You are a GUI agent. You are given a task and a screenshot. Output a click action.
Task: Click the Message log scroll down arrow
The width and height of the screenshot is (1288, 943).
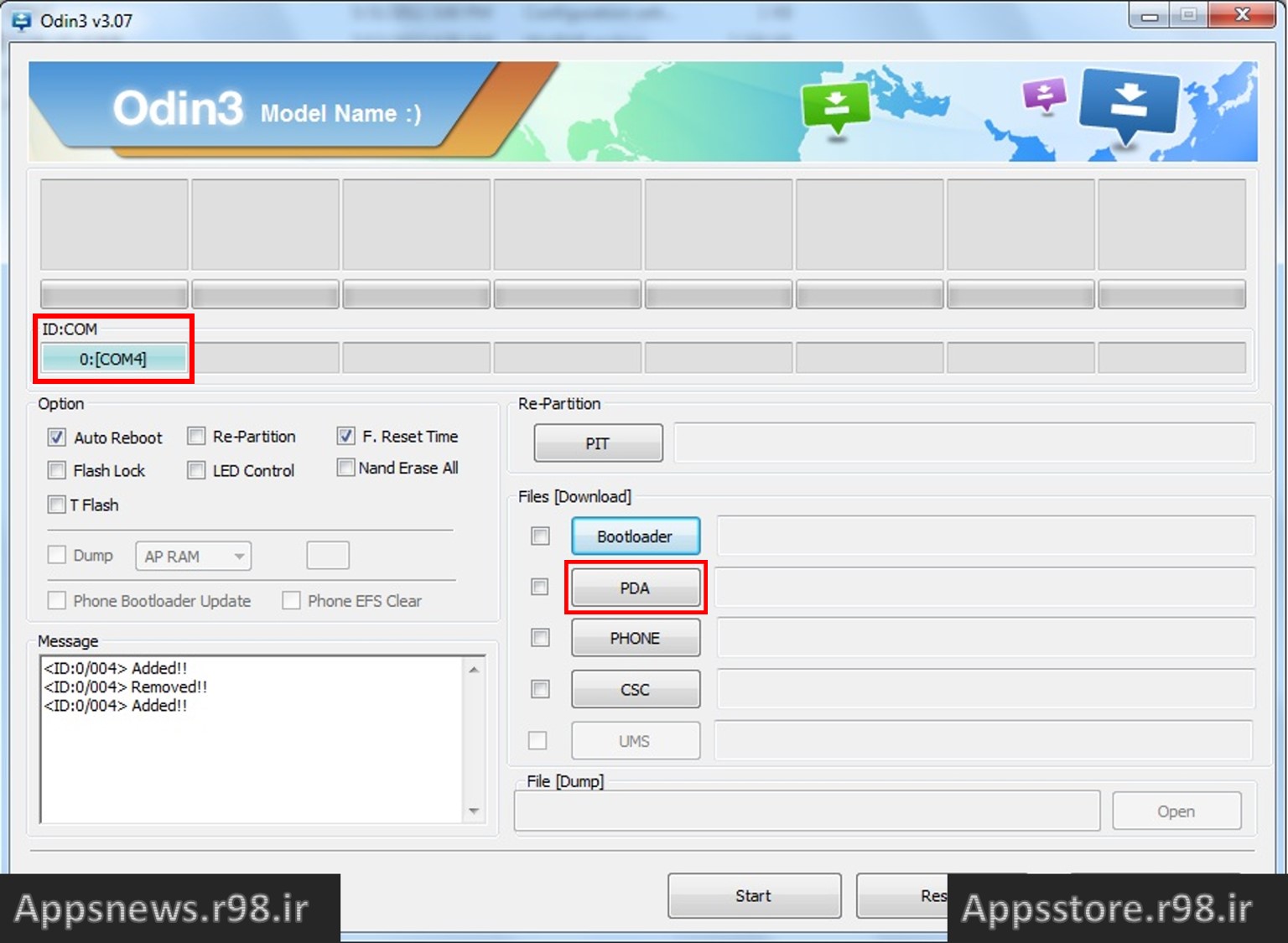pyautogui.click(x=474, y=811)
